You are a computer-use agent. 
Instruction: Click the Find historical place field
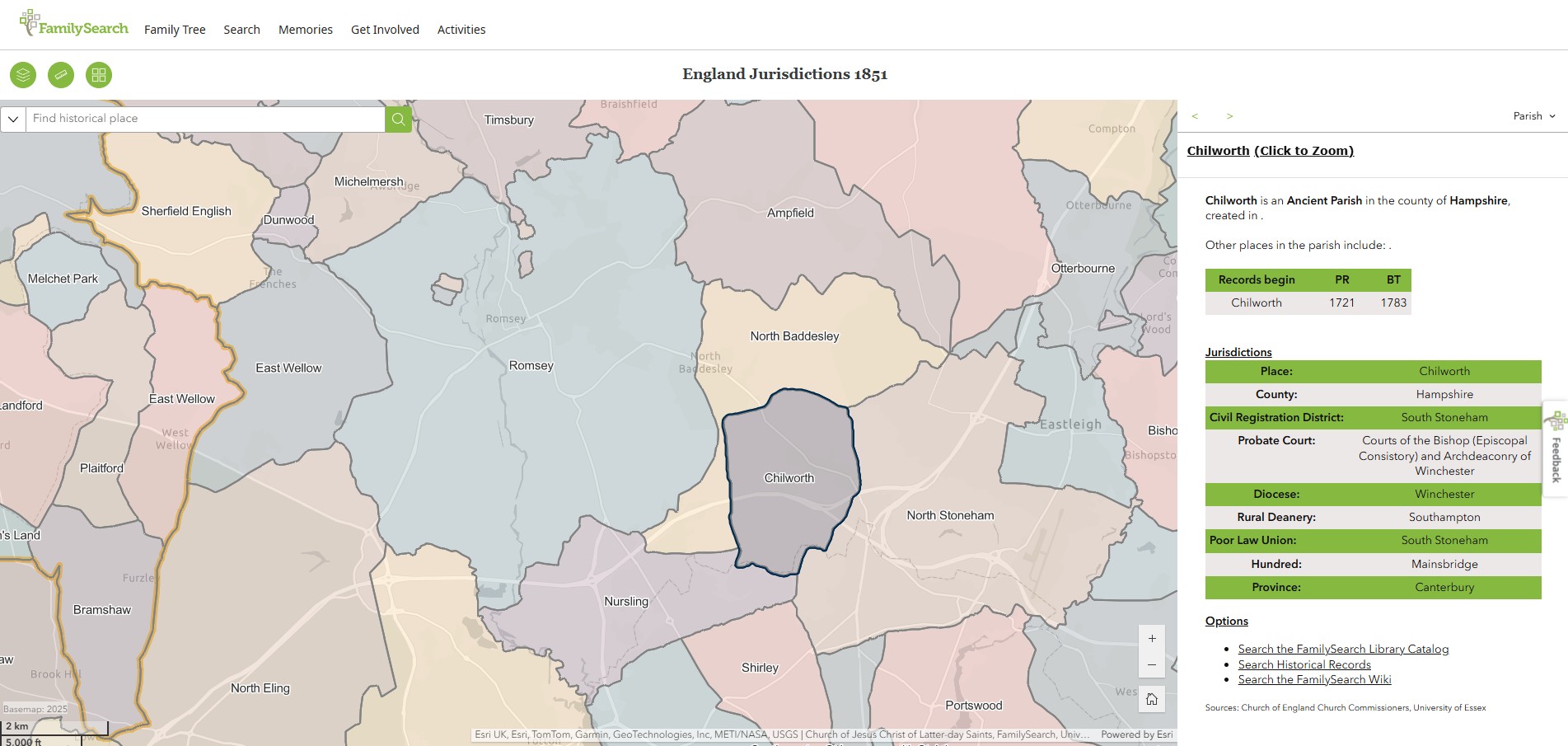coord(206,119)
